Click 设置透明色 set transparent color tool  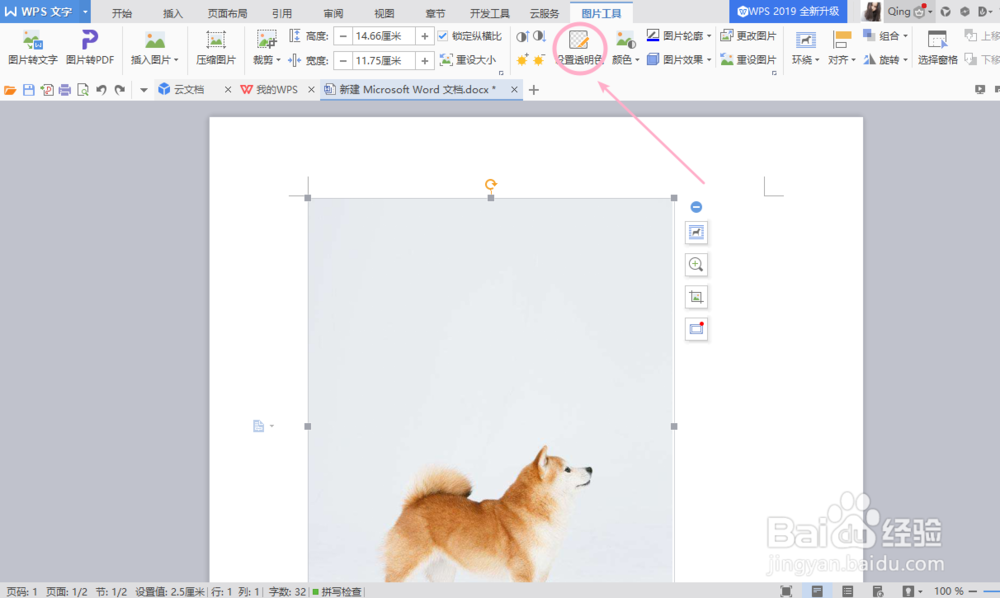(578, 48)
